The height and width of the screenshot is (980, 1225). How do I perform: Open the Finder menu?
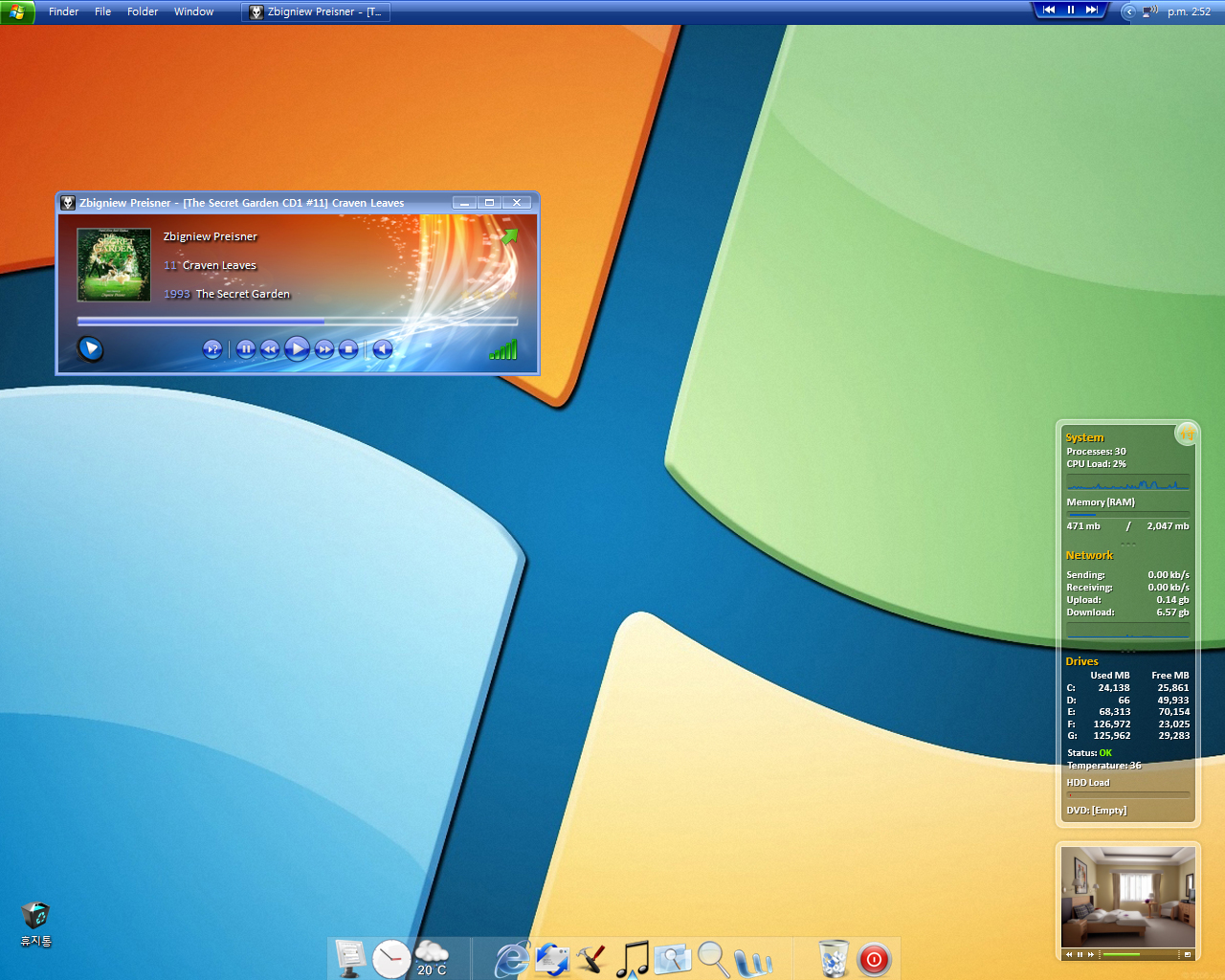tap(63, 11)
